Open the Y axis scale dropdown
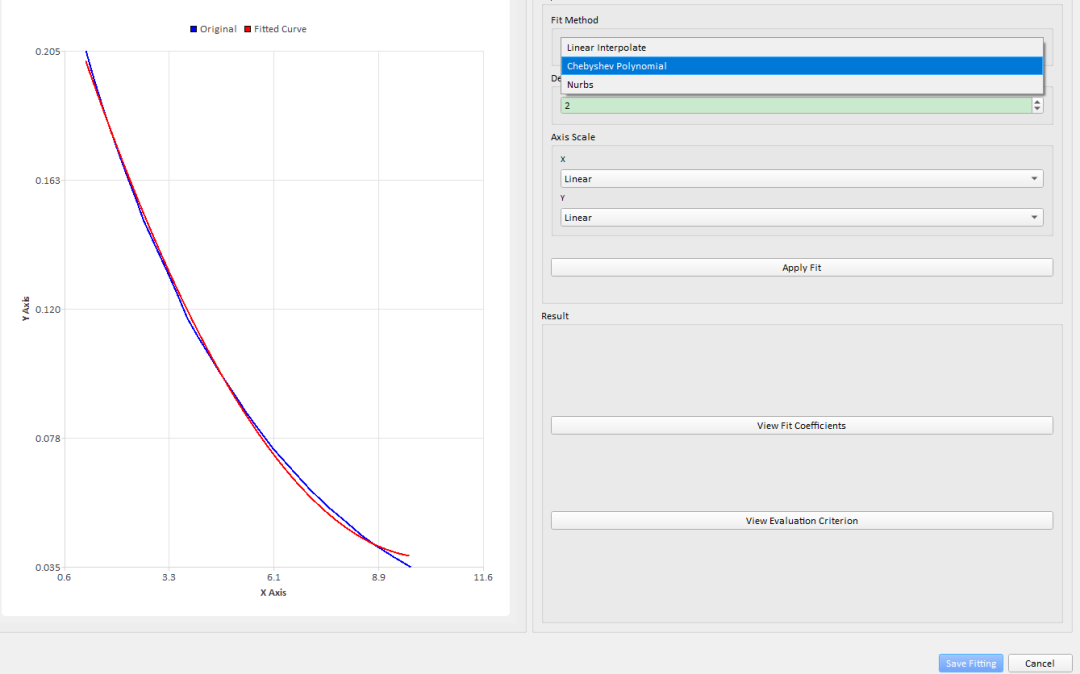The height and width of the screenshot is (674, 1080). 802,218
